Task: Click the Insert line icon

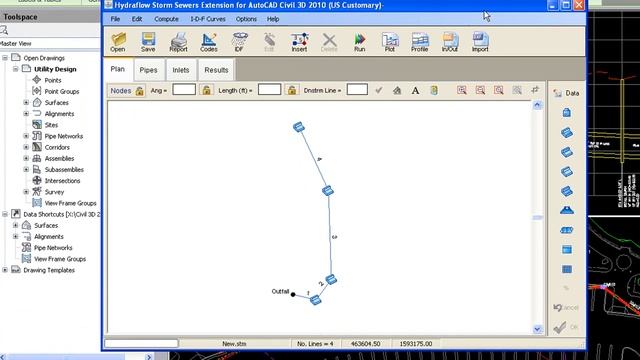Action: [299, 42]
